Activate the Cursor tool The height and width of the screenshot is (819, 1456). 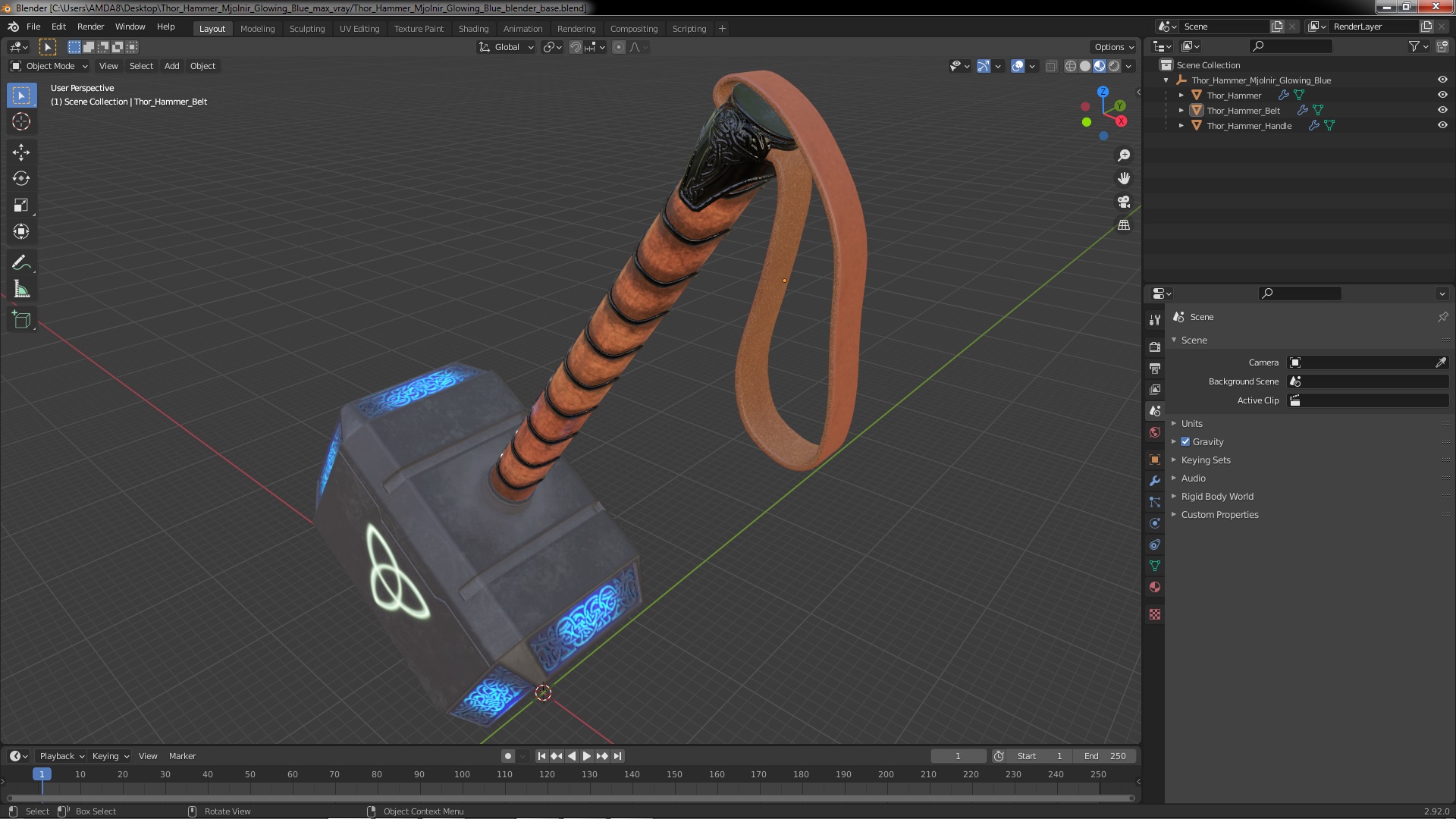coord(21,121)
